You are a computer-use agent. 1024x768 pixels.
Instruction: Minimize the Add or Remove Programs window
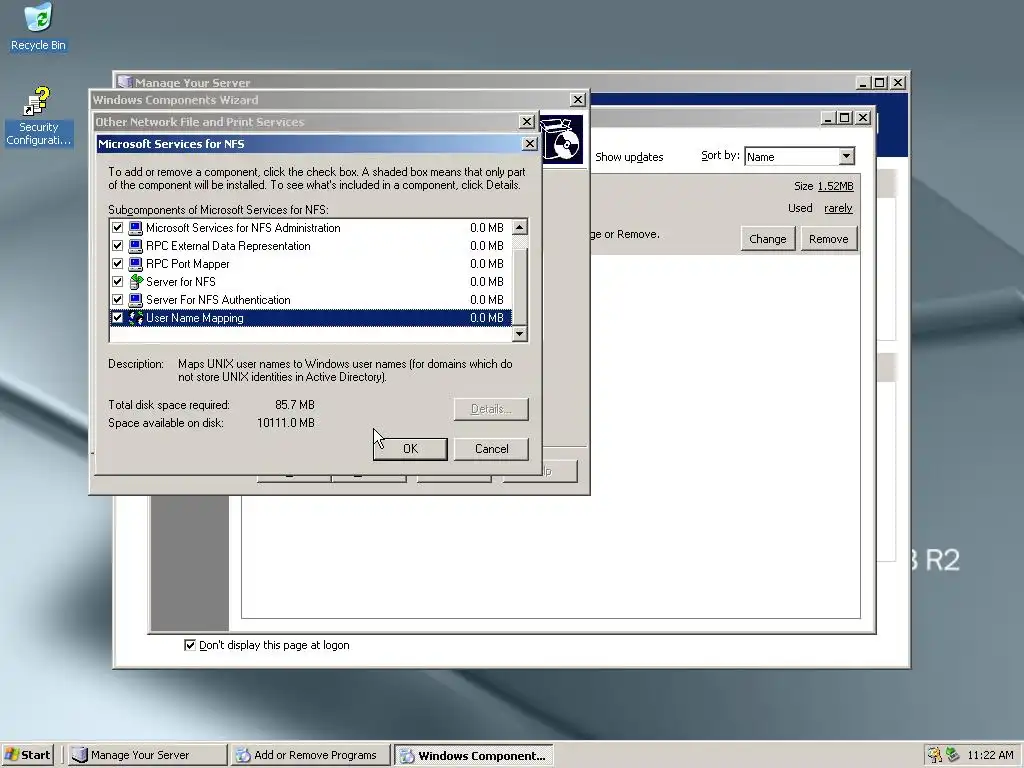point(827,118)
